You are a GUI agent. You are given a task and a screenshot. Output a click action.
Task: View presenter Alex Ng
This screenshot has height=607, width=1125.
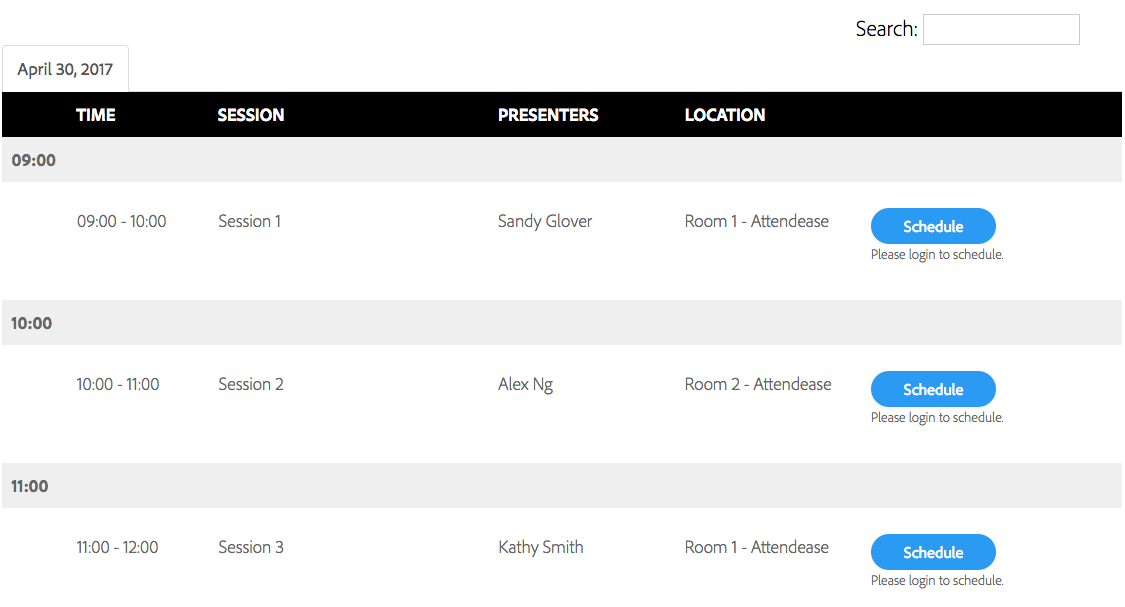pos(525,384)
